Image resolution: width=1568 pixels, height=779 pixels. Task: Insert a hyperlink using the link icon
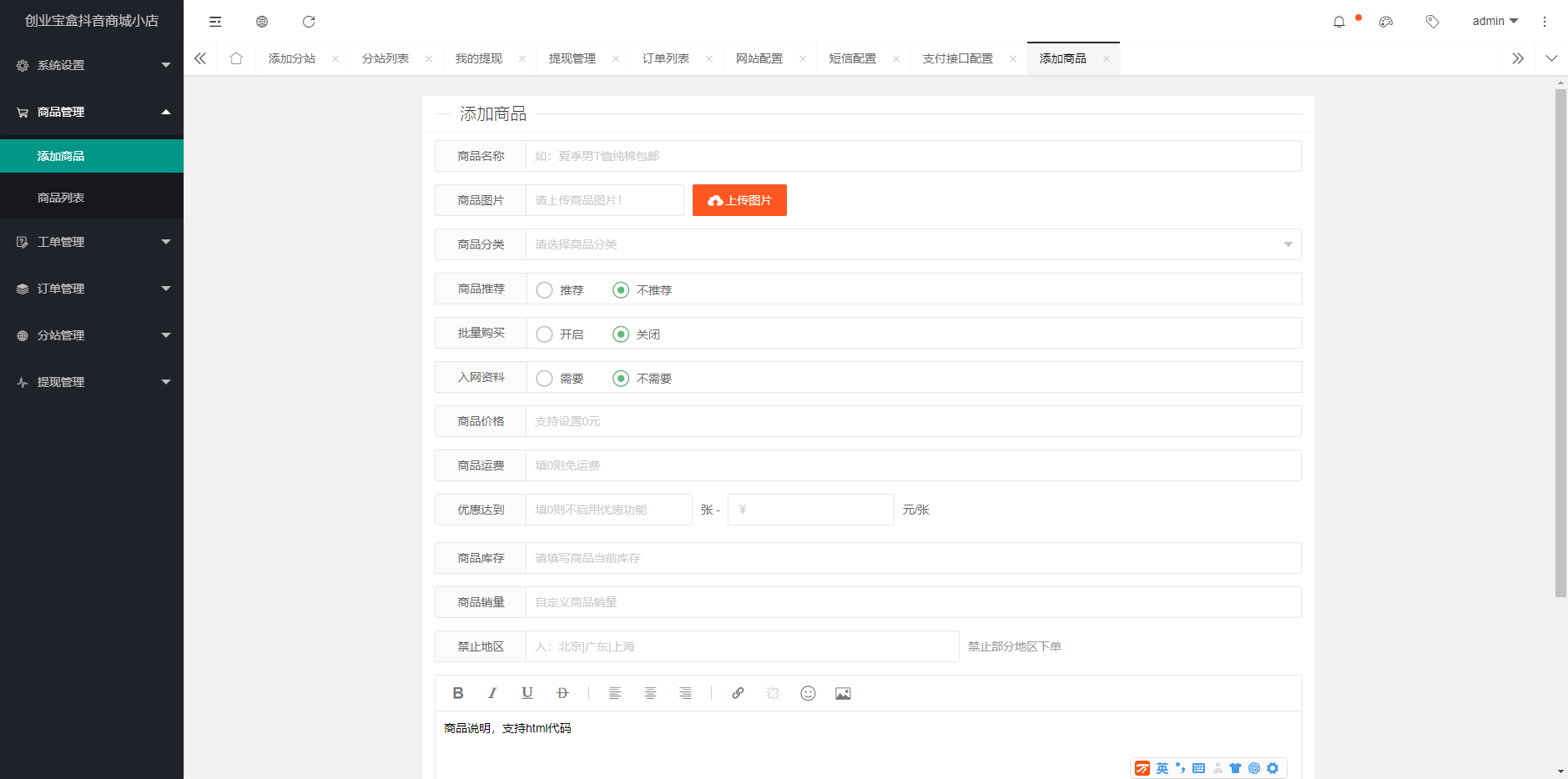tap(738, 692)
